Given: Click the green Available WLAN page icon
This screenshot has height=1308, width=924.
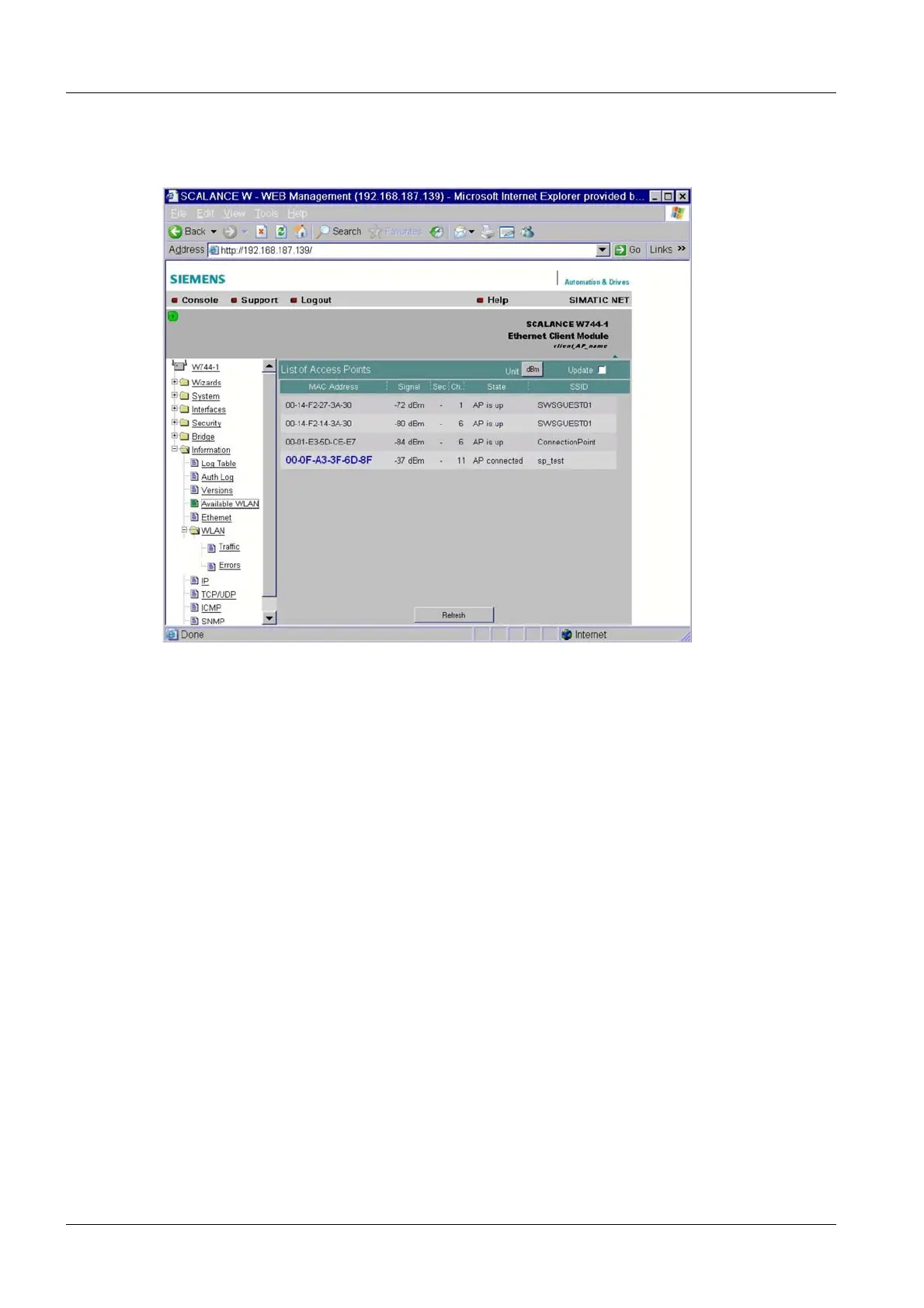Looking at the screenshot, I should (195, 503).
